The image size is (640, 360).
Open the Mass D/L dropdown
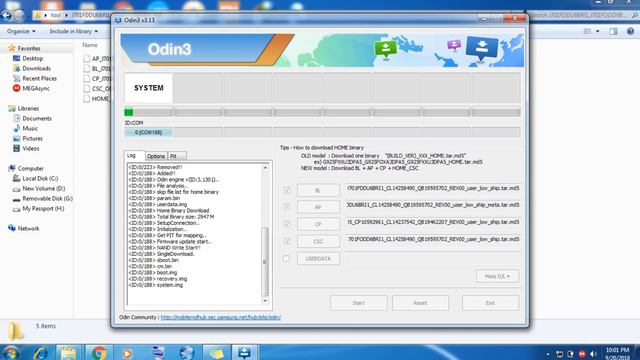(x=497, y=276)
